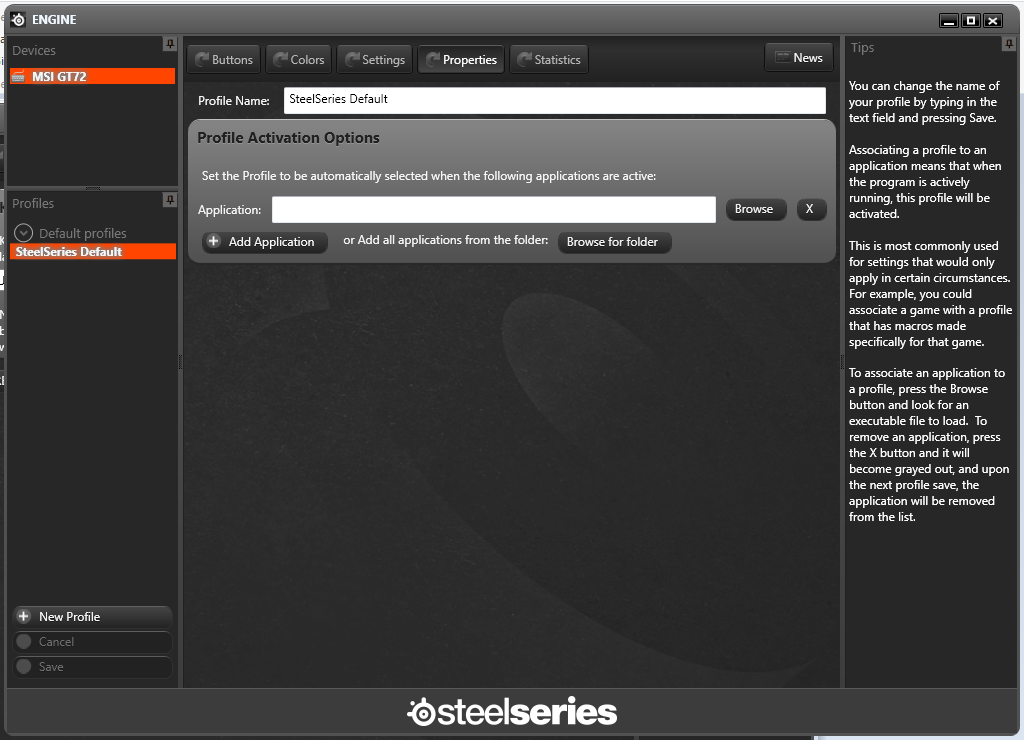Image resolution: width=1024 pixels, height=740 pixels.
Task: Pin the Devices panel
Action: coord(170,44)
